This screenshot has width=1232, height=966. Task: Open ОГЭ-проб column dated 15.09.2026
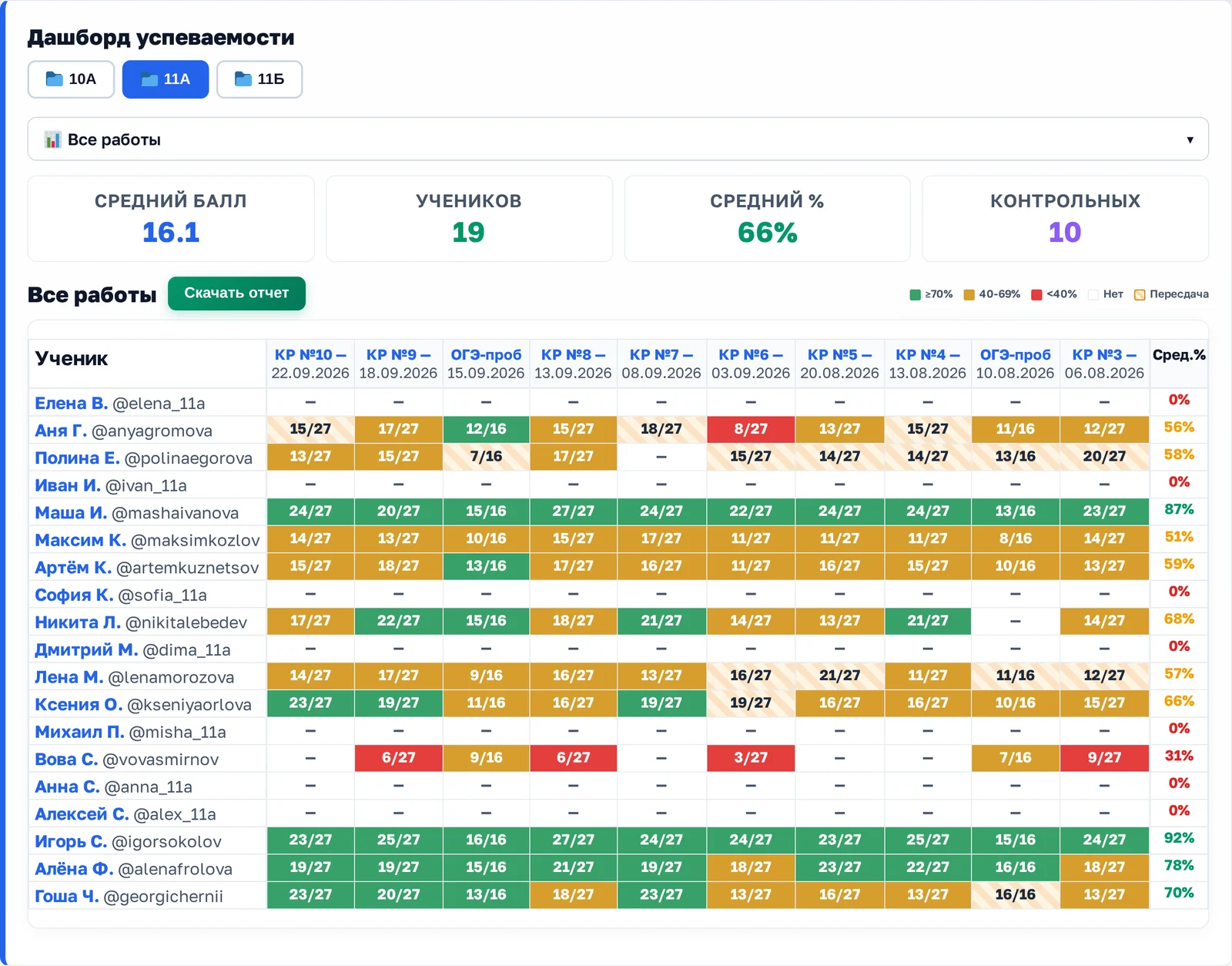click(x=486, y=364)
